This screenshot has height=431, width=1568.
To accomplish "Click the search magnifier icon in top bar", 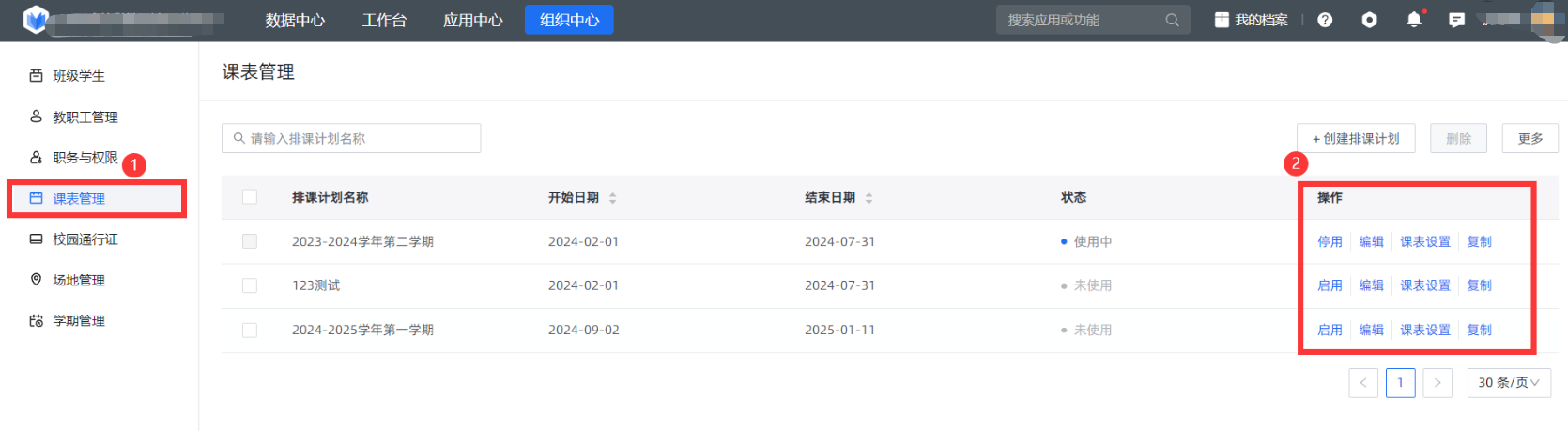I will (x=1172, y=20).
